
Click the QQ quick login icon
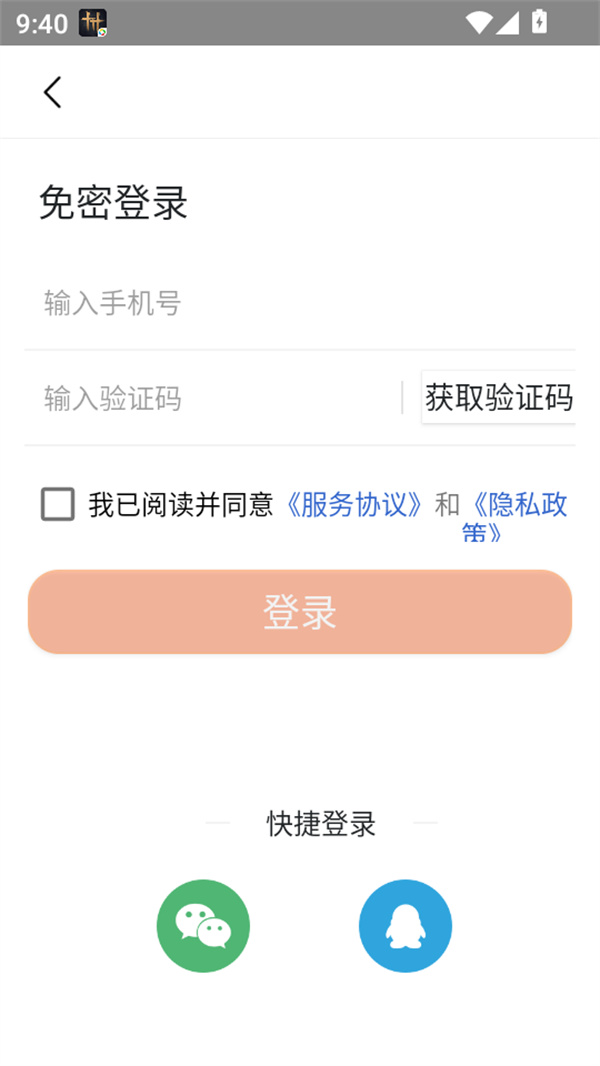(405, 925)
